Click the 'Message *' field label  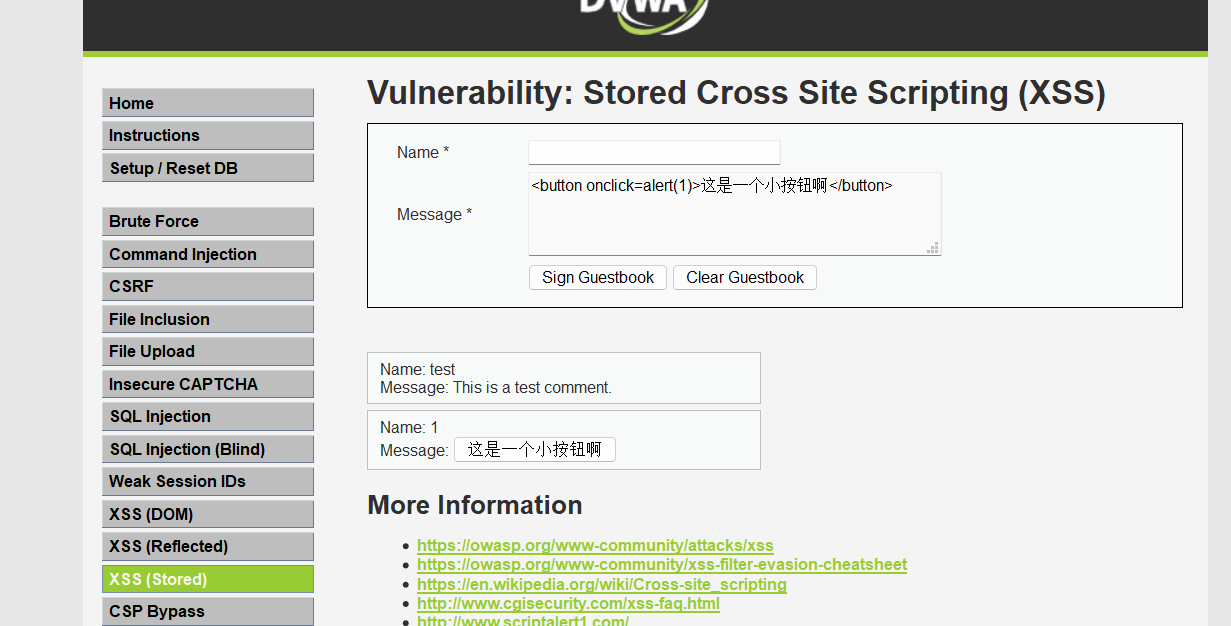(434, 214)
